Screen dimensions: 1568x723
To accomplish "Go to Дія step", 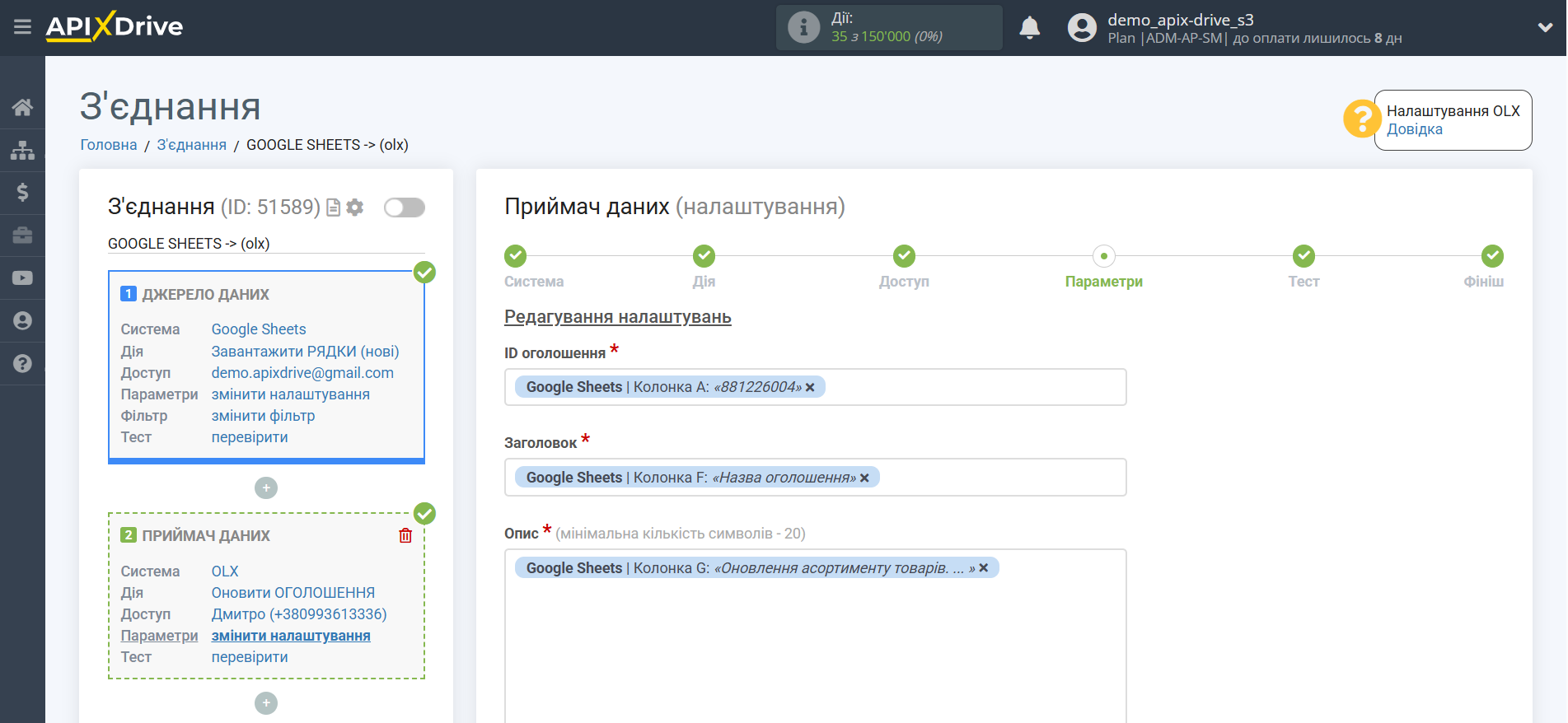I will tap(704, 256).
